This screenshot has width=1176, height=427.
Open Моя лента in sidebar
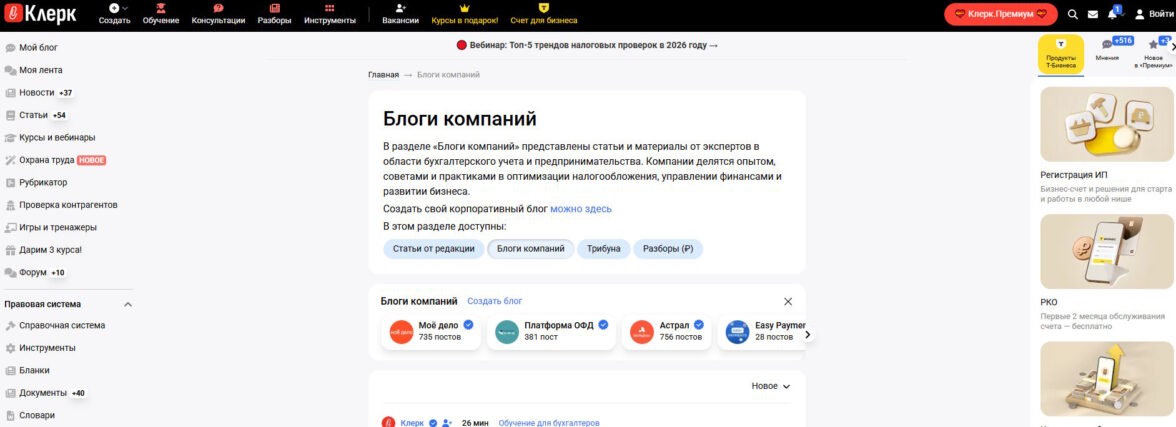point(34,70)
